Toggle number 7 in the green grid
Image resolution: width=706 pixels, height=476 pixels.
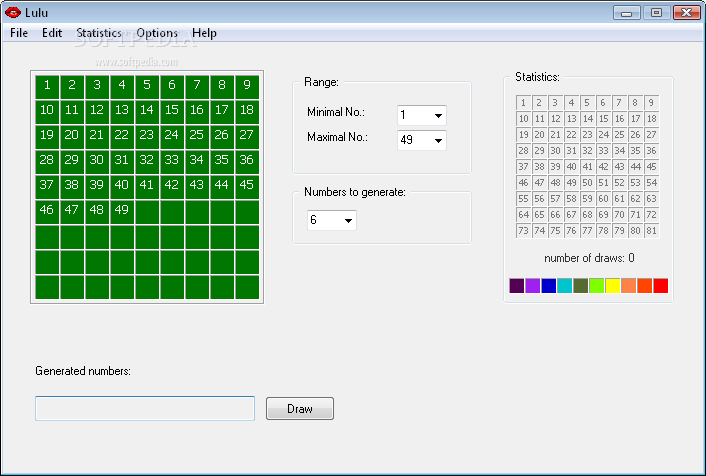pyautogui.click(x=197, y=87)
